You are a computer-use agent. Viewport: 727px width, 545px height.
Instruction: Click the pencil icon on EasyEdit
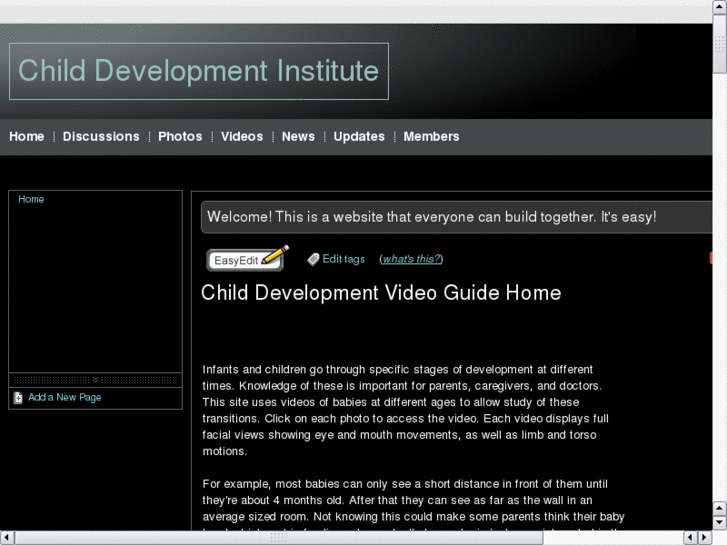(275, 255)
